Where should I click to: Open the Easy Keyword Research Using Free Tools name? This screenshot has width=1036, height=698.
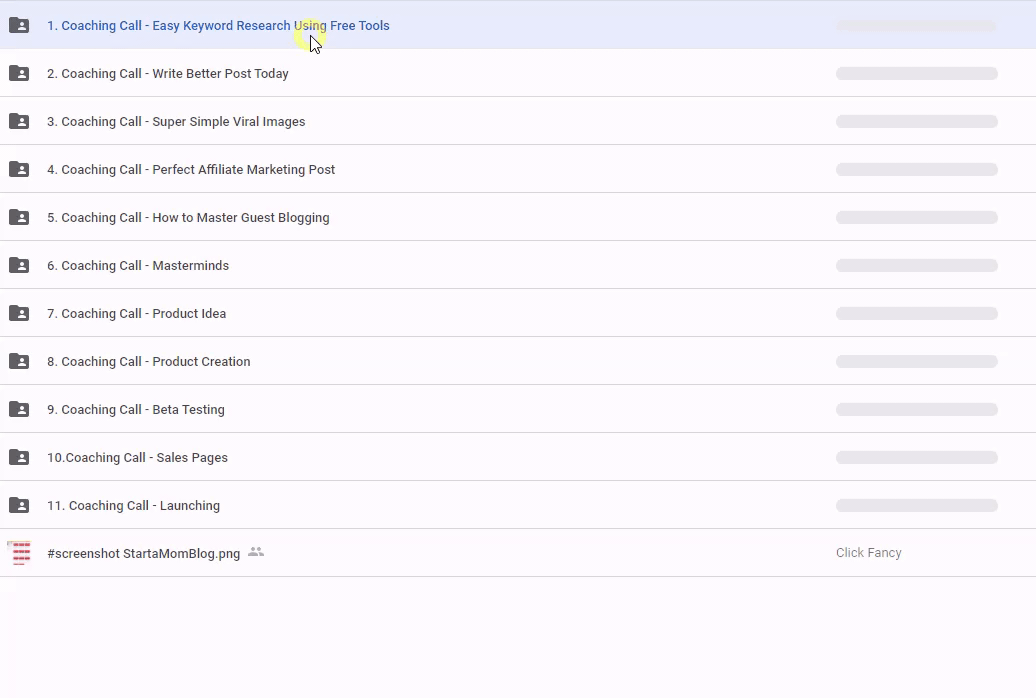[218, 26]
